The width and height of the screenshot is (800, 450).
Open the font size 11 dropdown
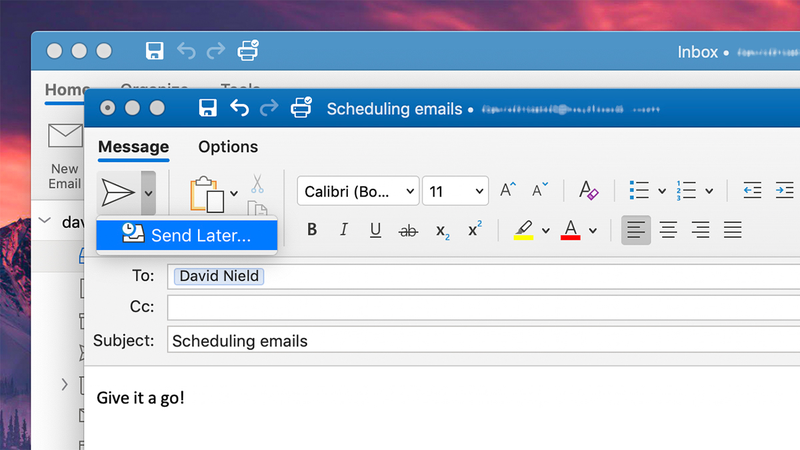click(x=455, y=191)
